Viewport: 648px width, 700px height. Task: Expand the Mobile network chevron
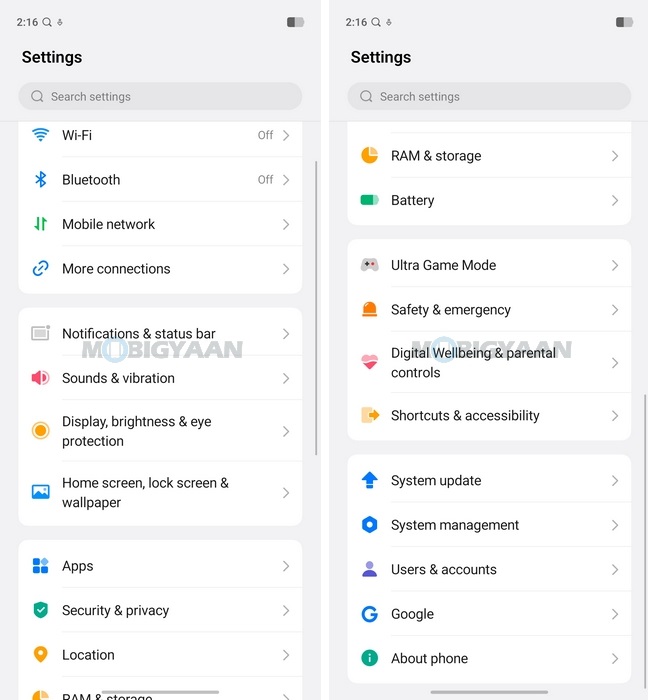pyautogui.click(x=286, y=225)
